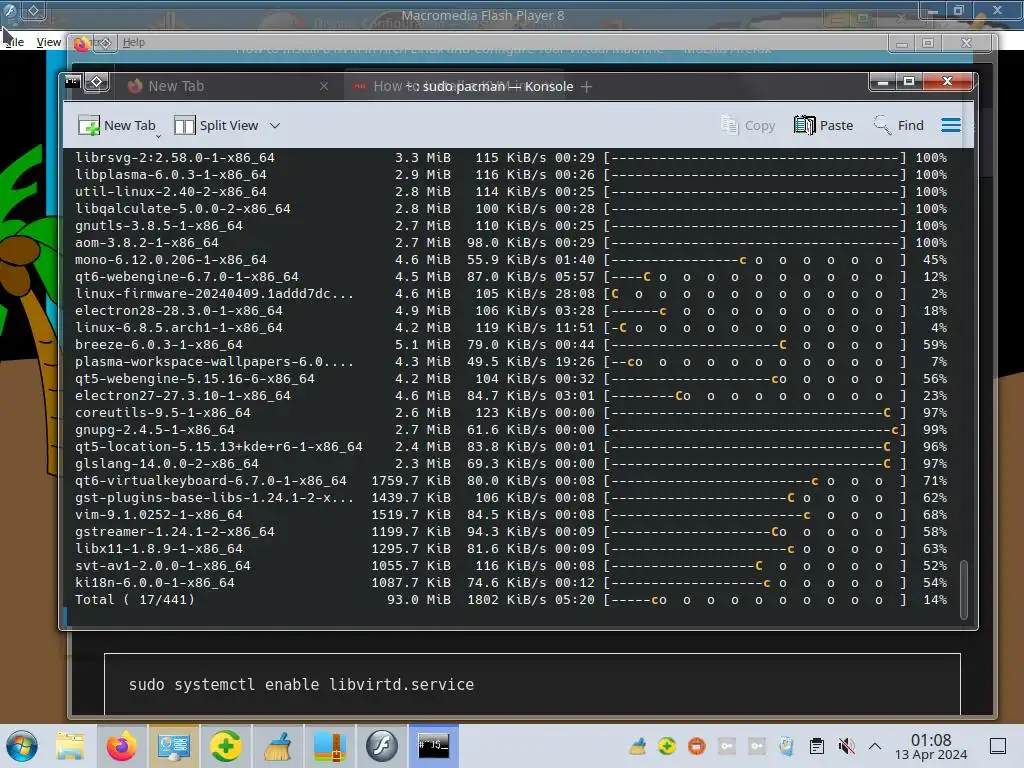
Task: Click the show desktop button in the taskbar
Action: (x=998, y=746)
